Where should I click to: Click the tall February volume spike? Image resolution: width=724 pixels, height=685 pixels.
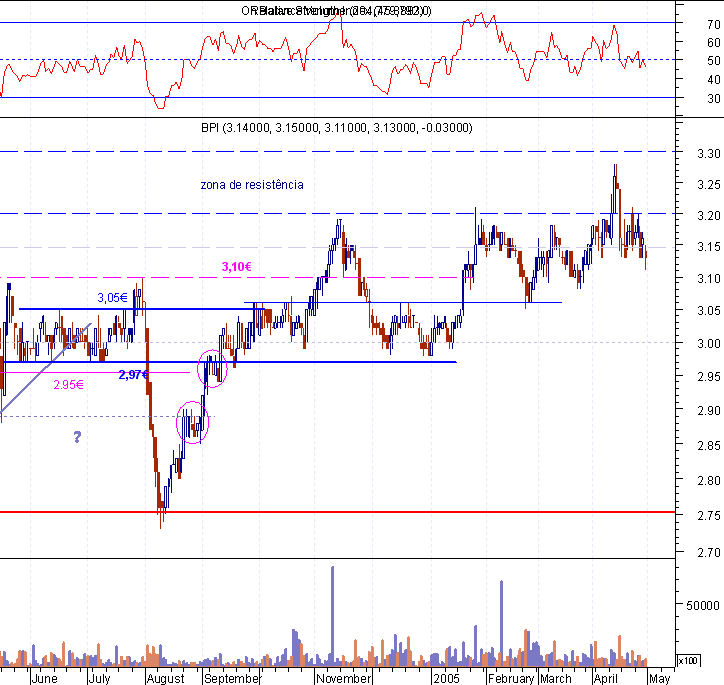click(x=501, y=624)
